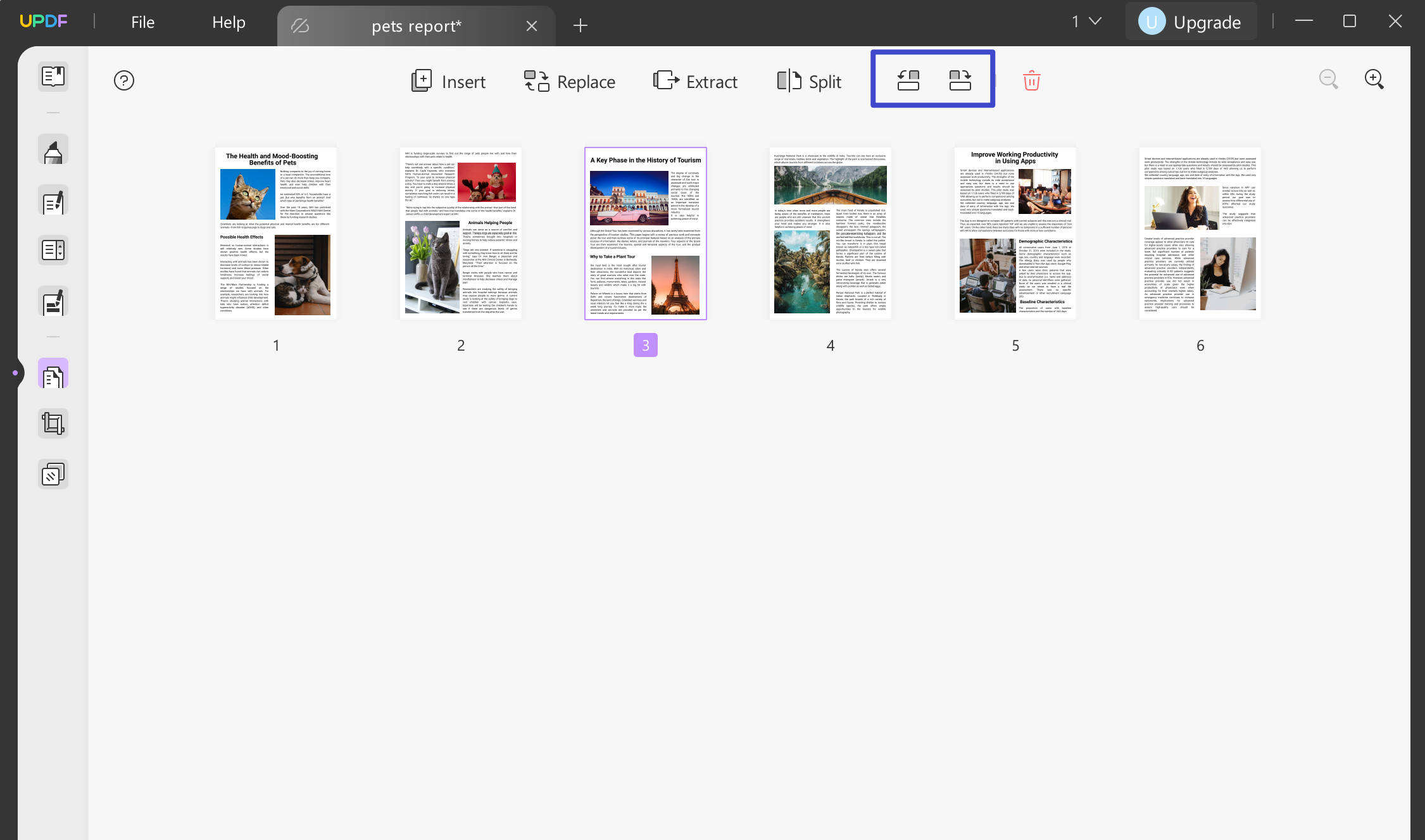Click Insert to add new pages

pyautogui.click(x=449, y=81)
